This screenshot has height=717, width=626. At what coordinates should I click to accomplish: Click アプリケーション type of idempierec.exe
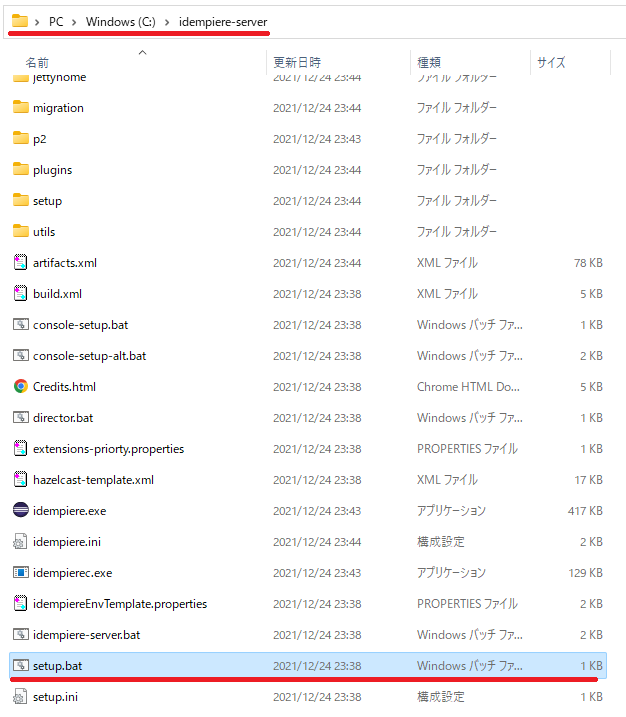tap(451, 573)
